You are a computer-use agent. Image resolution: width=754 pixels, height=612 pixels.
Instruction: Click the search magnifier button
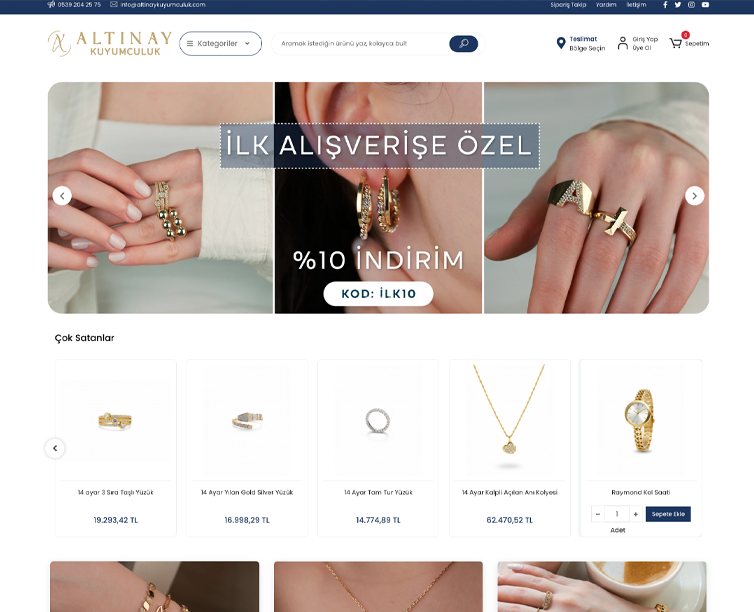tap(463, 44)
